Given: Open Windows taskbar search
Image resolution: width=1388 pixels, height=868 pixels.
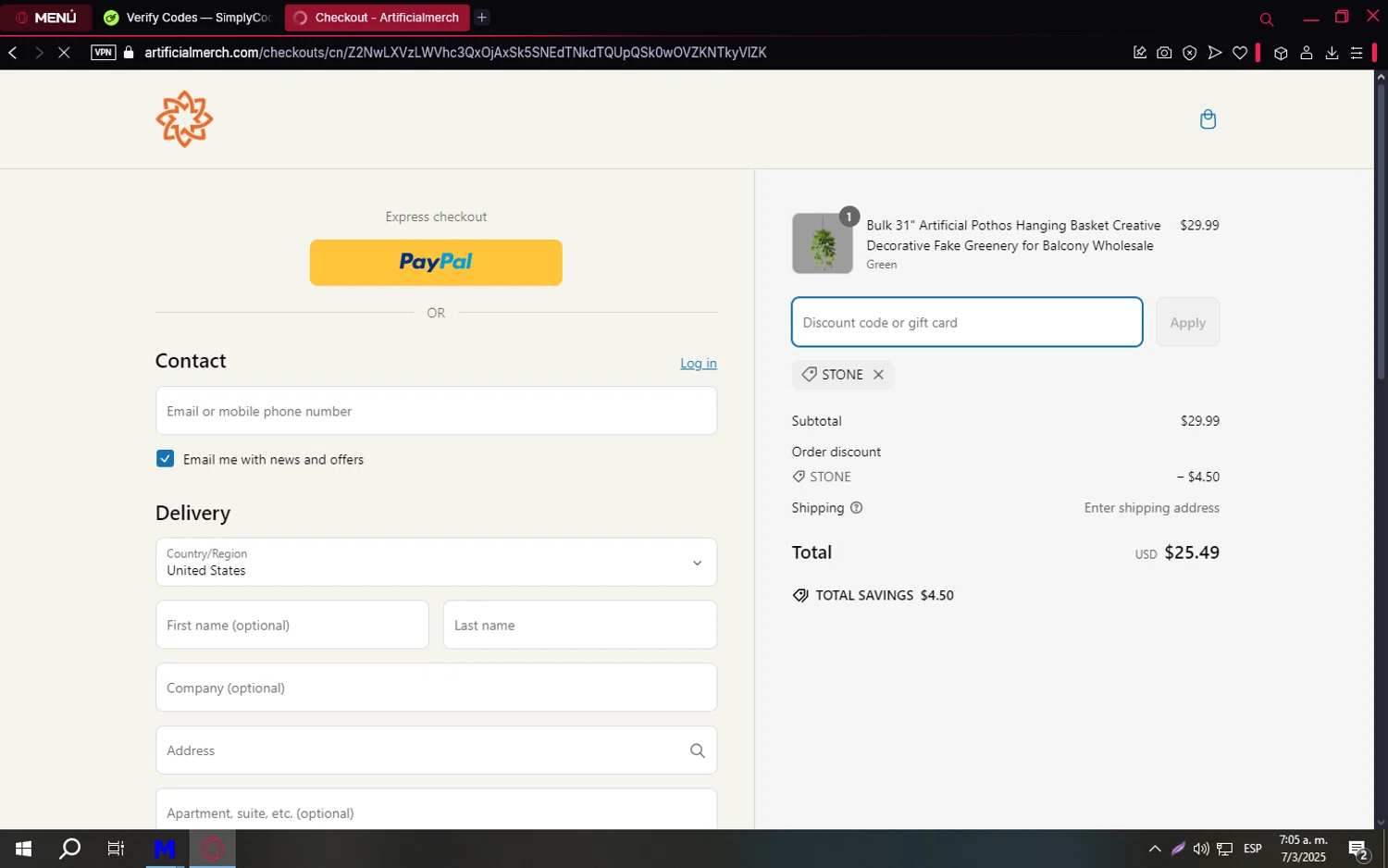Looking at the screenshot, I should pos(70,849).
